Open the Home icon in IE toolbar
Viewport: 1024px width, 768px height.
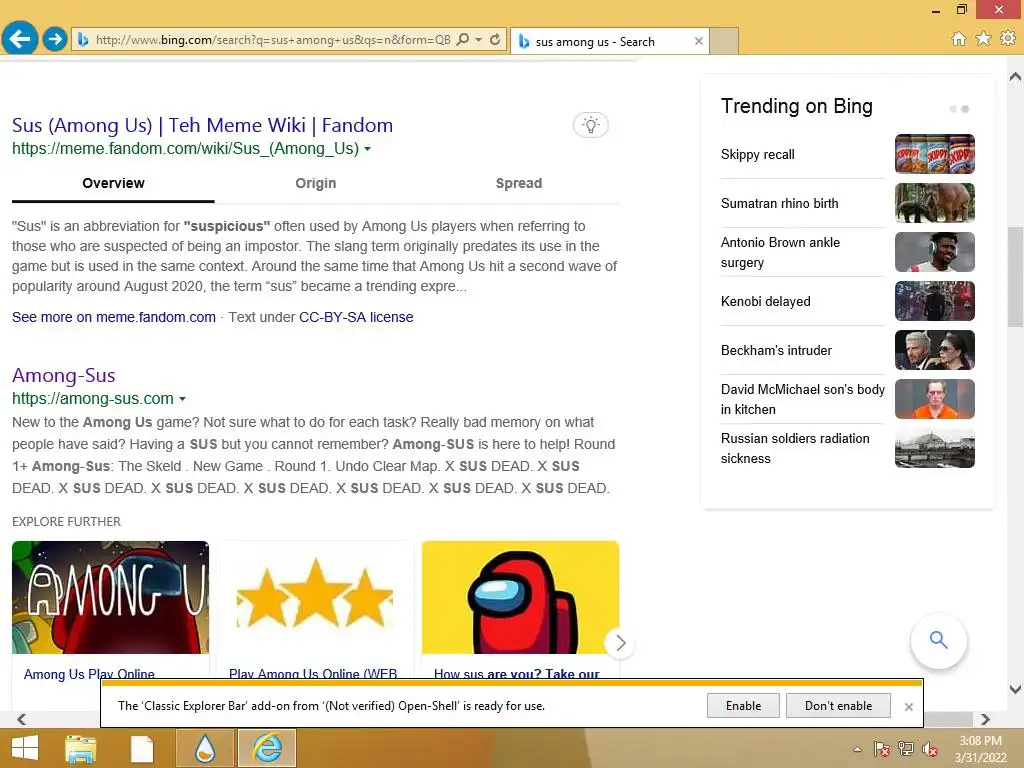click(958, 39)
